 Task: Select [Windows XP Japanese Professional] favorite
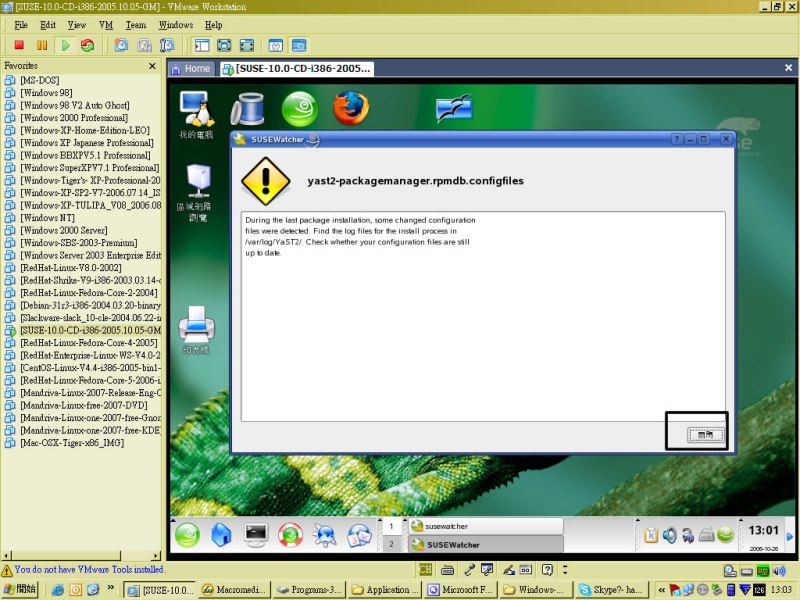point(87,143)
